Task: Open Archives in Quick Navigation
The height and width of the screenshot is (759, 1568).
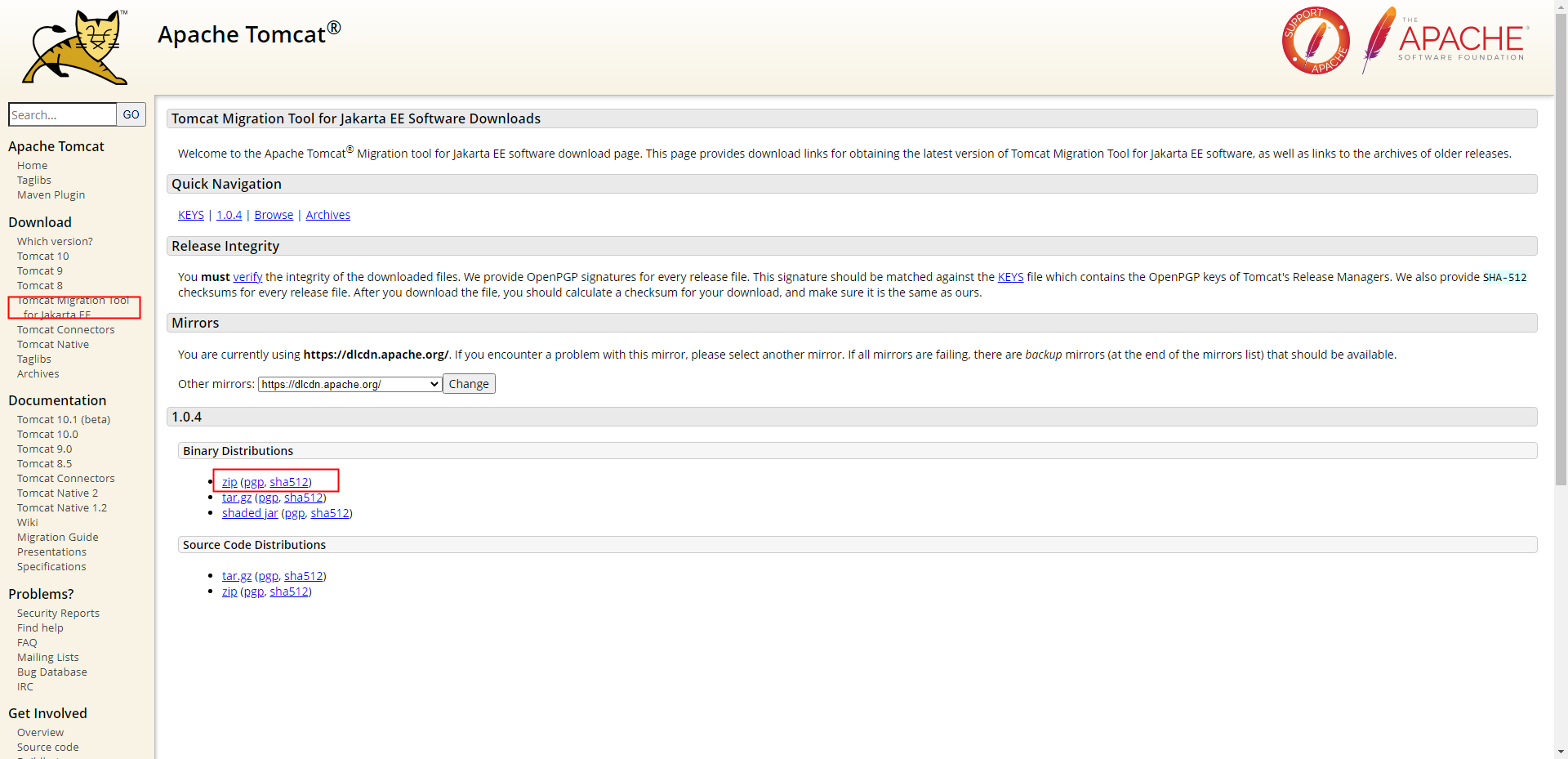Action: click(x=328, y=215)
